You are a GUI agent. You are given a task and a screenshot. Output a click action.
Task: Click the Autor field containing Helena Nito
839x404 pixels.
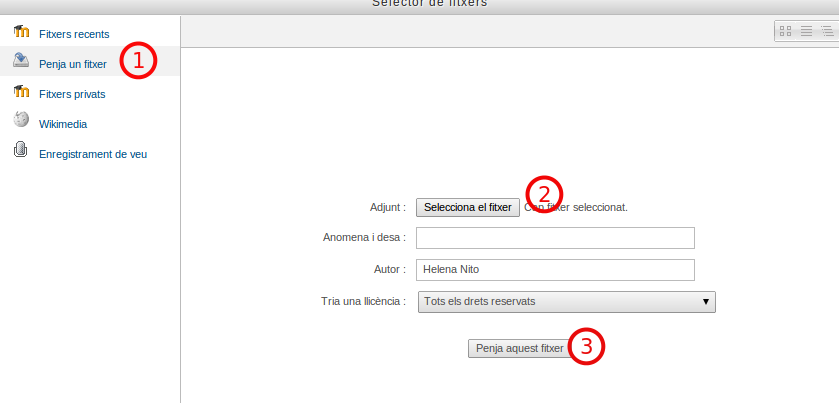(555, 270)
